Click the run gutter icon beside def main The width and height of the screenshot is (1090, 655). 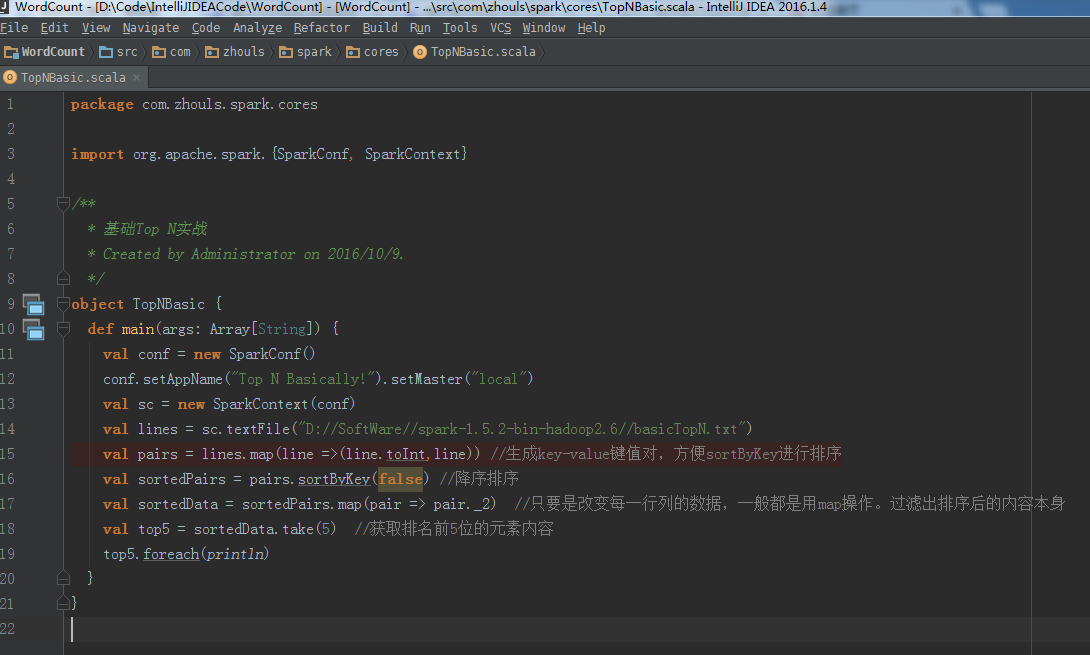coord(33,330)
